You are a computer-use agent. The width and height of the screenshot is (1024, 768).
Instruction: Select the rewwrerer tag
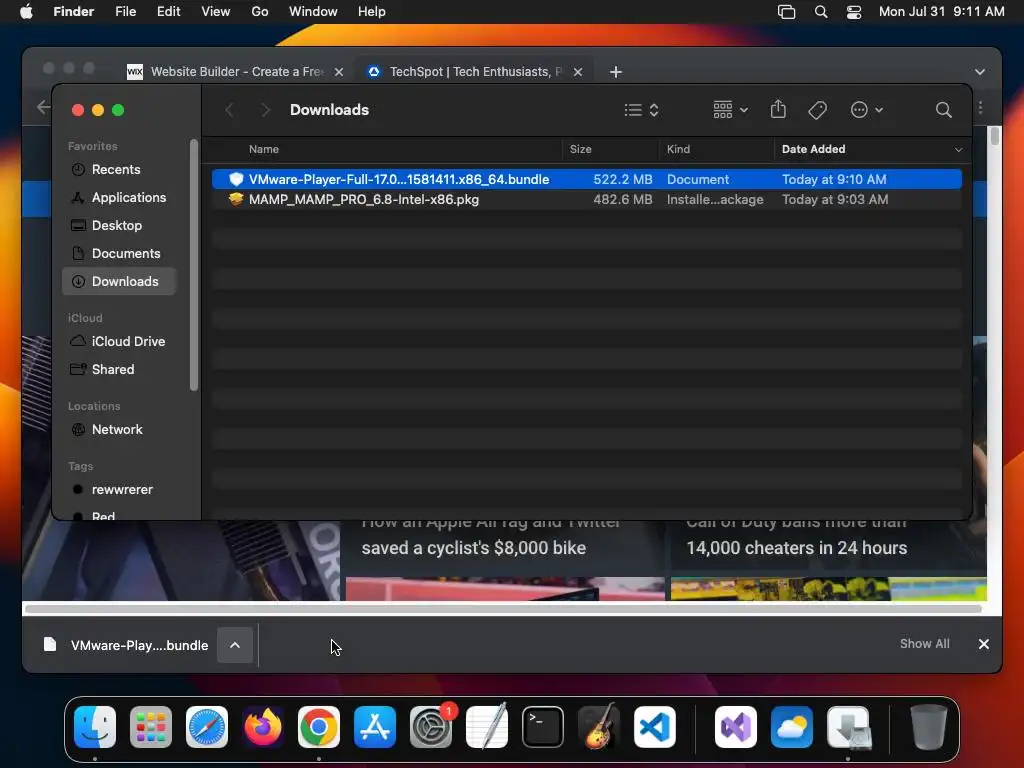pyautogui.click(x=122, y=490)
